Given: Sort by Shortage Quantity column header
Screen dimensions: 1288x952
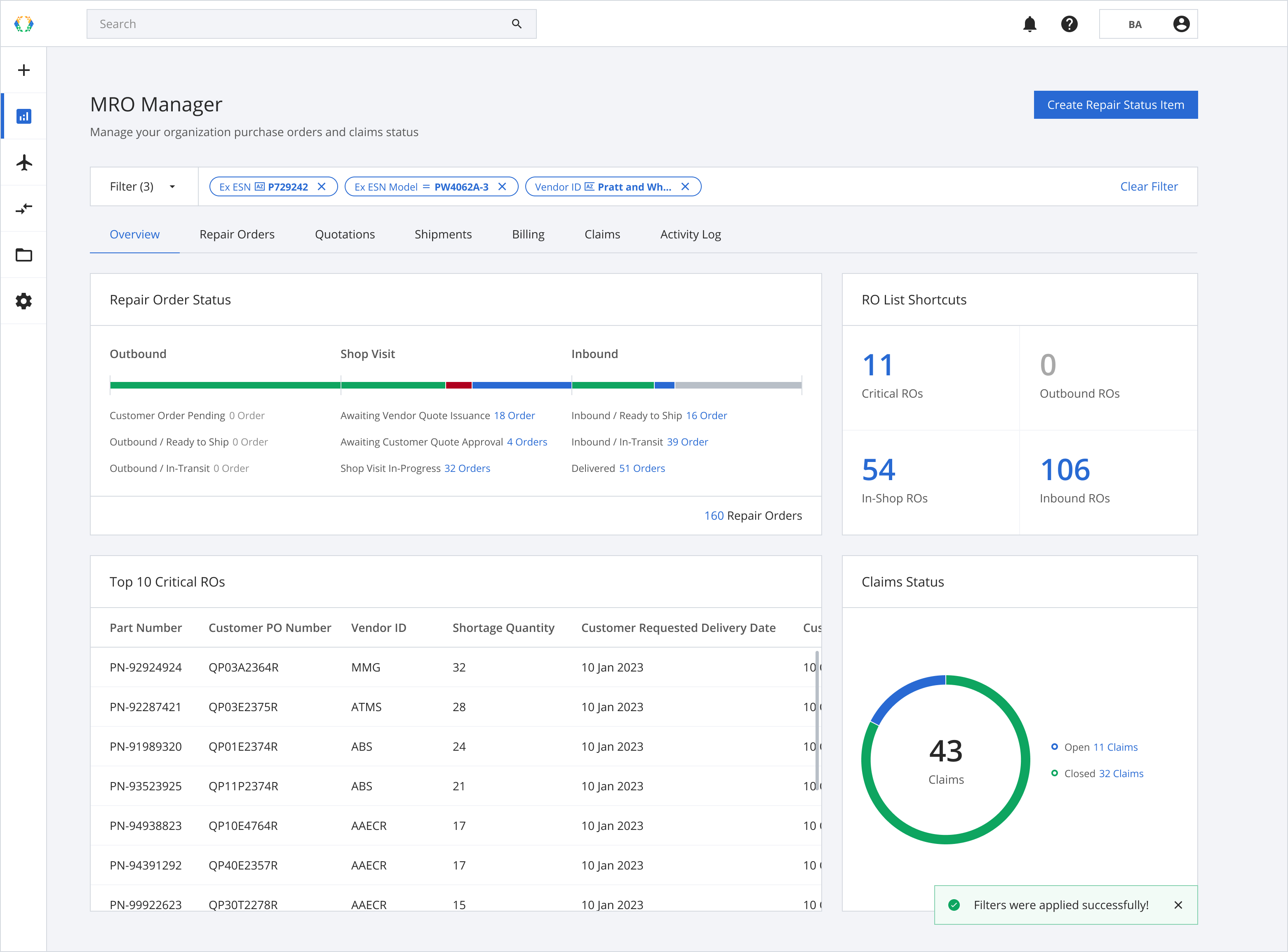Looking at the screenshot, I should click(x=503, y=627).
